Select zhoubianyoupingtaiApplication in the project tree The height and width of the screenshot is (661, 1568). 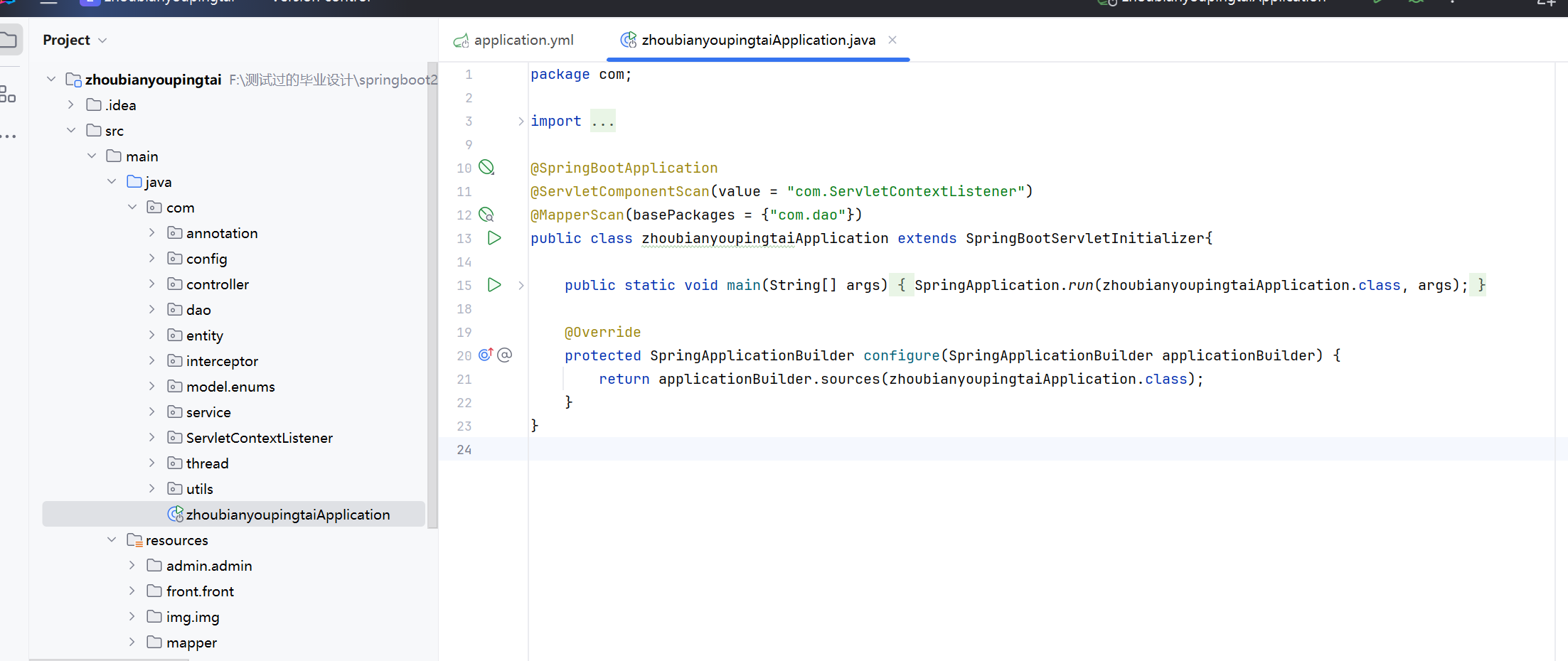point(234,514)
